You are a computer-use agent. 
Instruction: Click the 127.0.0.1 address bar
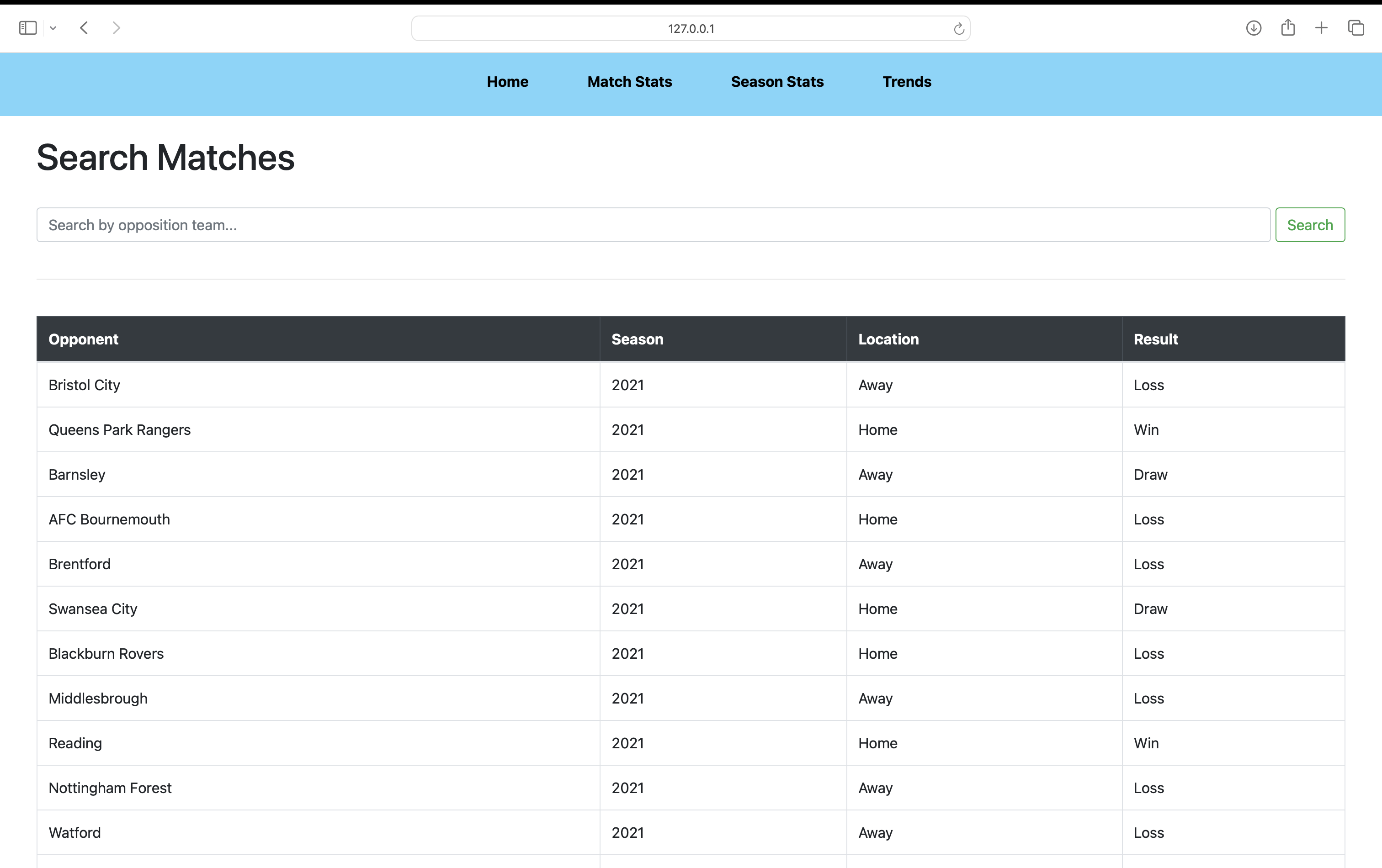coord(691,29)
